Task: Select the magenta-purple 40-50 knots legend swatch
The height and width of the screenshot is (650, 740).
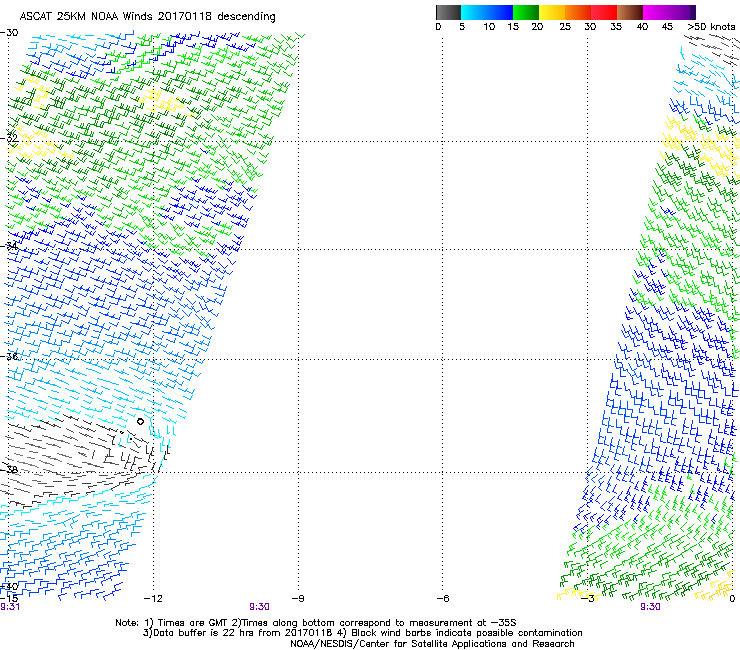Action: 669,12
